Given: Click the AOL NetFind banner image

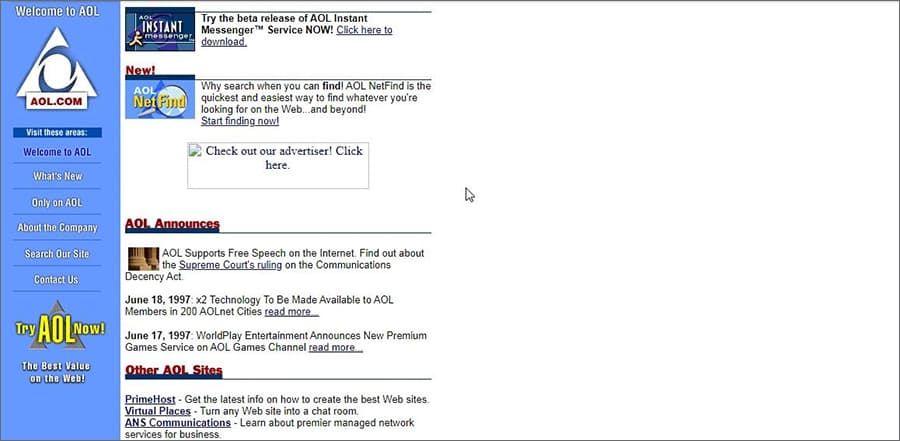Looking at the screenshot, I should pos(160,99).
